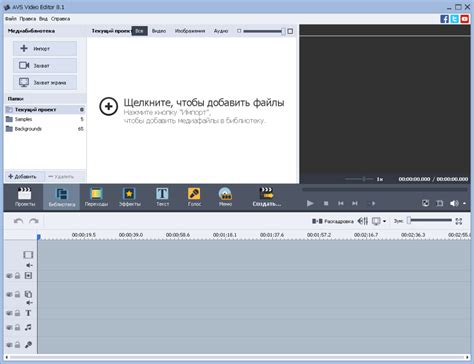Viewport: 474px width, 364px height.
Task: Lock the music track
Action: point(17,327)
